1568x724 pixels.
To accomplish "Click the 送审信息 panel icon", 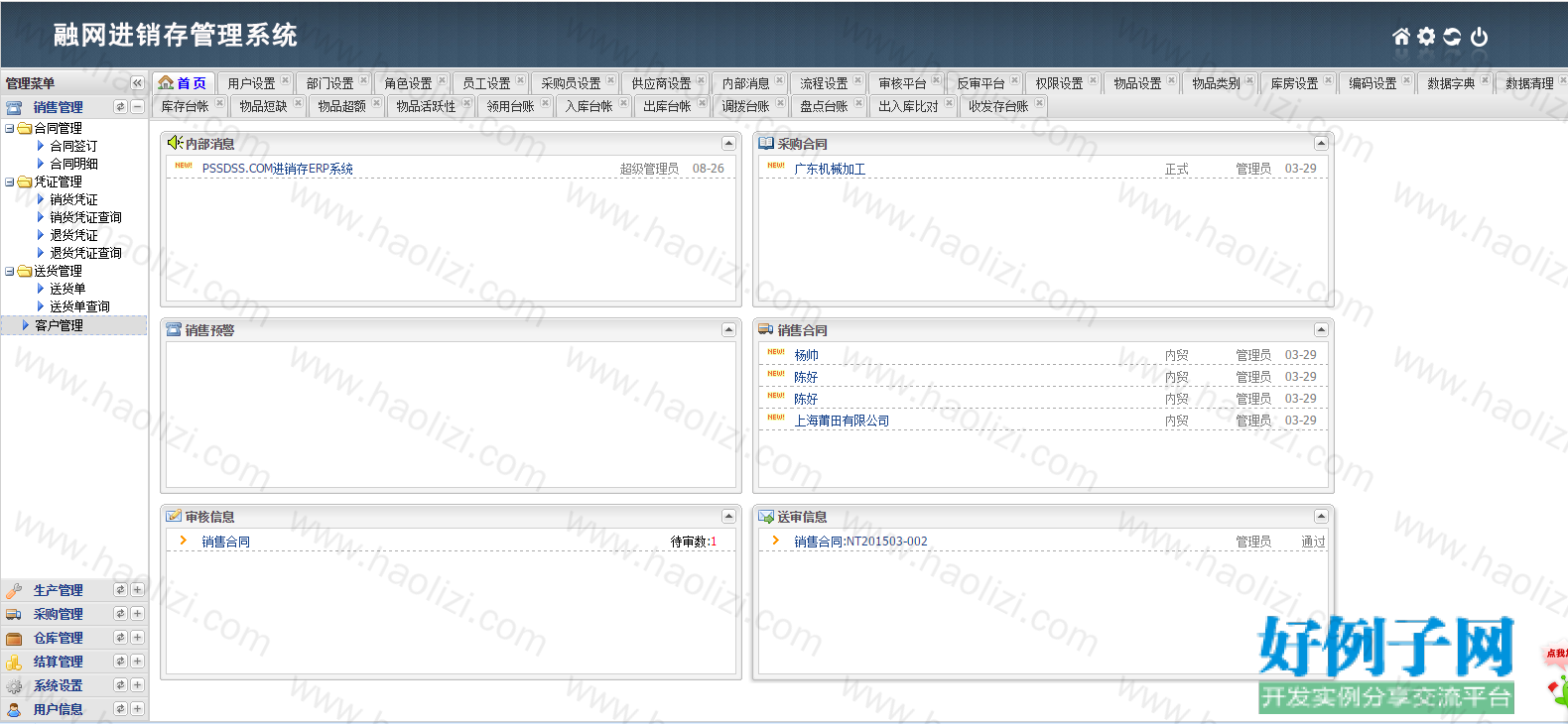I will click(x=766, y=516).
